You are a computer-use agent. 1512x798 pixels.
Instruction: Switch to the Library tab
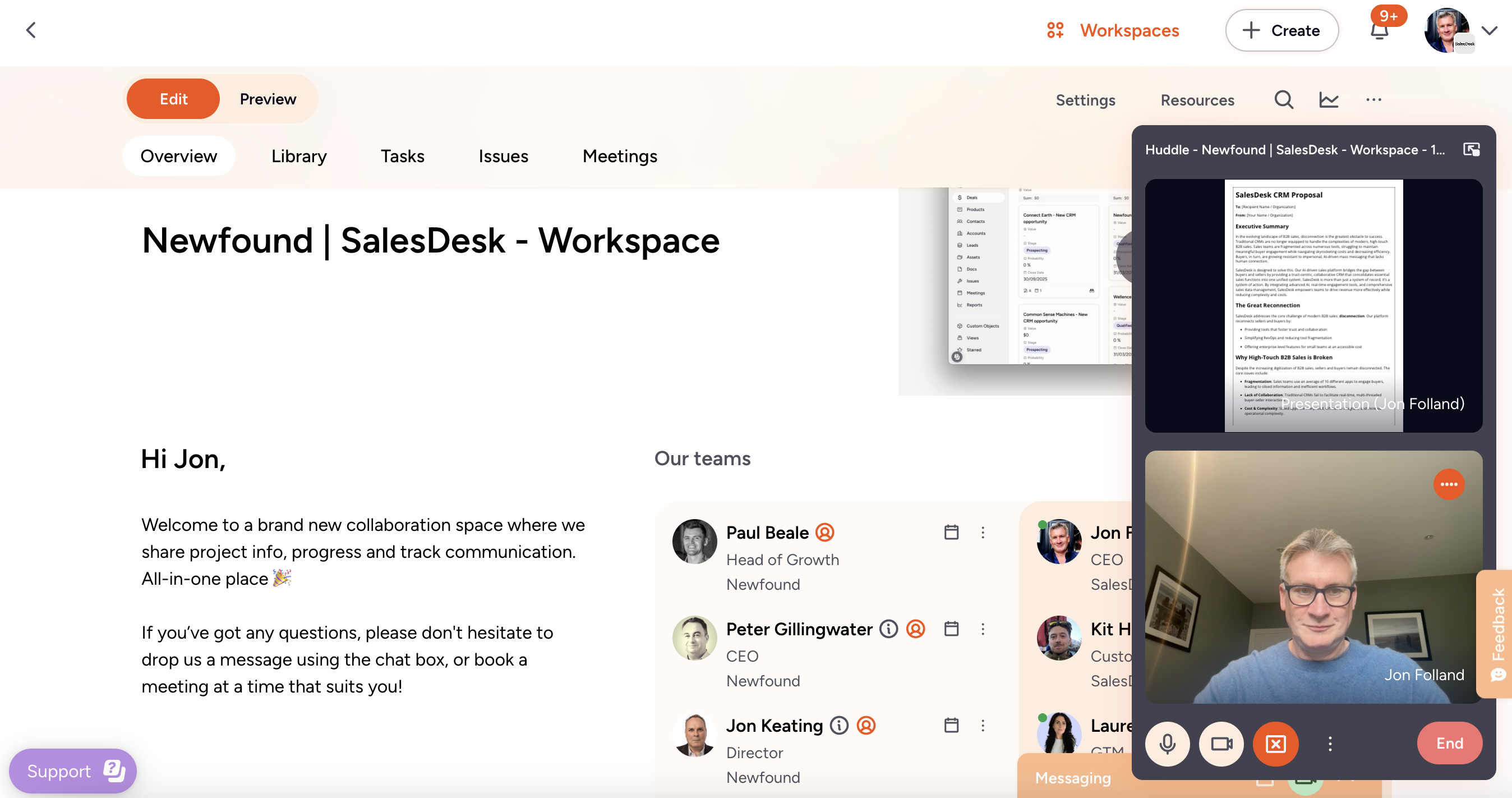click(299, 156)
